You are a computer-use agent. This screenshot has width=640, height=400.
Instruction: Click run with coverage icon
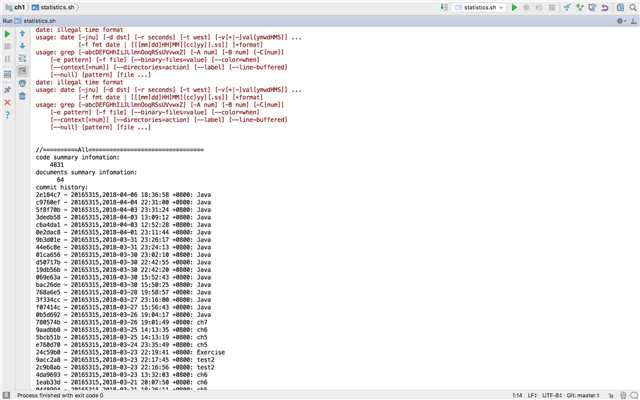[x=539, y=7]
